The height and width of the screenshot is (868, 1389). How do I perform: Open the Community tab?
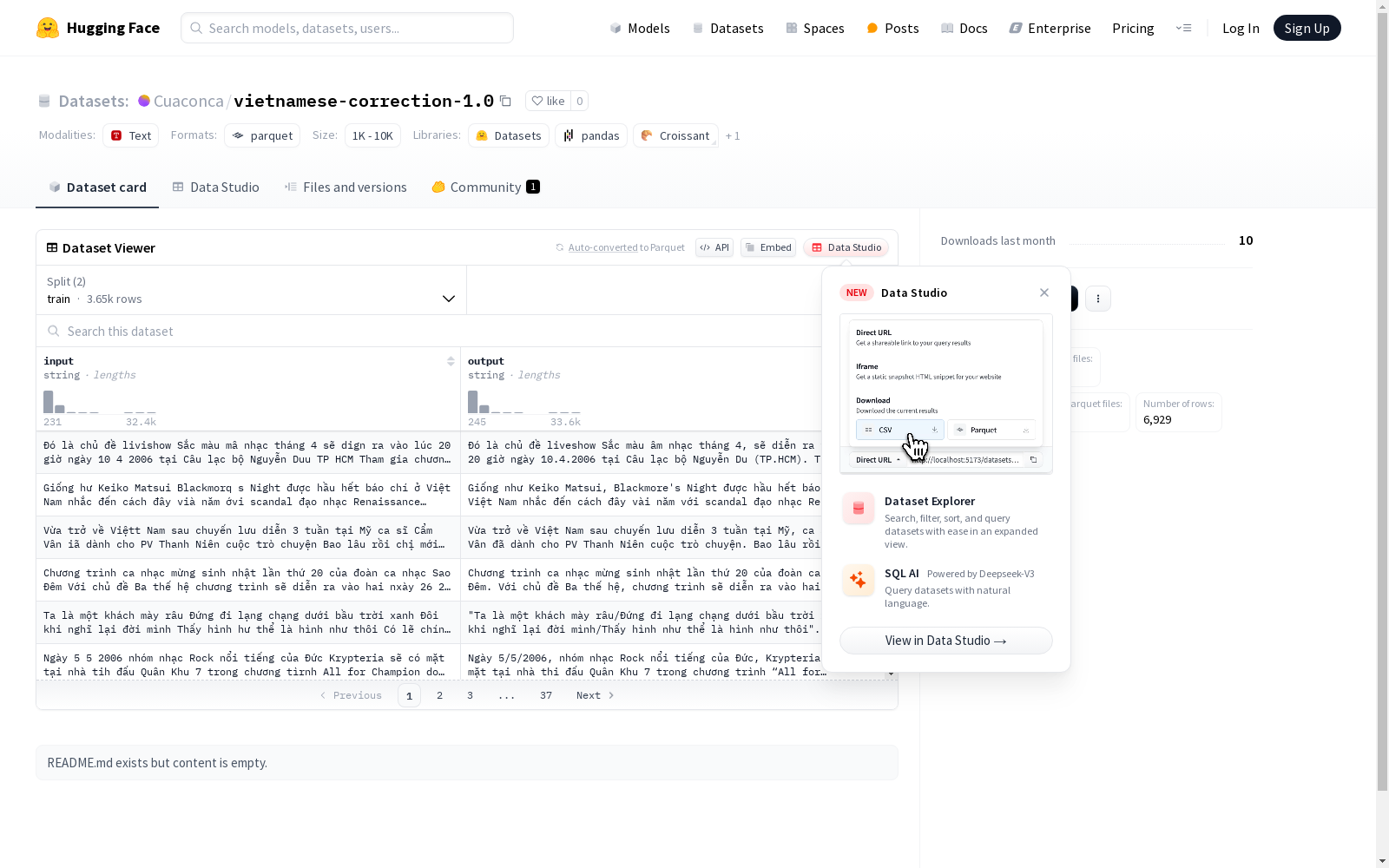tap(486, 187)
